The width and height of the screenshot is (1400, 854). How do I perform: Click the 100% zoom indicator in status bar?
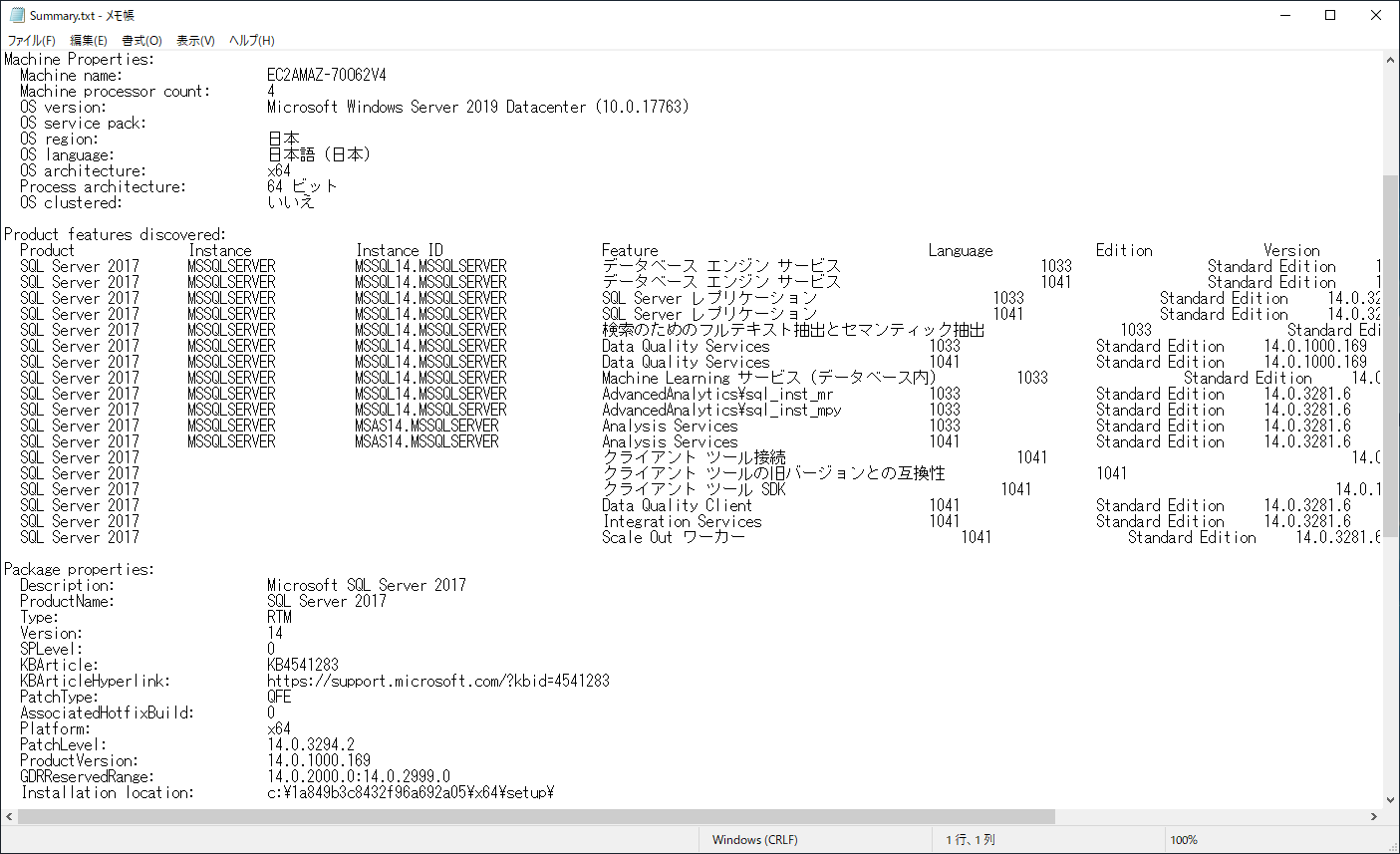(x=1184, y=840)
